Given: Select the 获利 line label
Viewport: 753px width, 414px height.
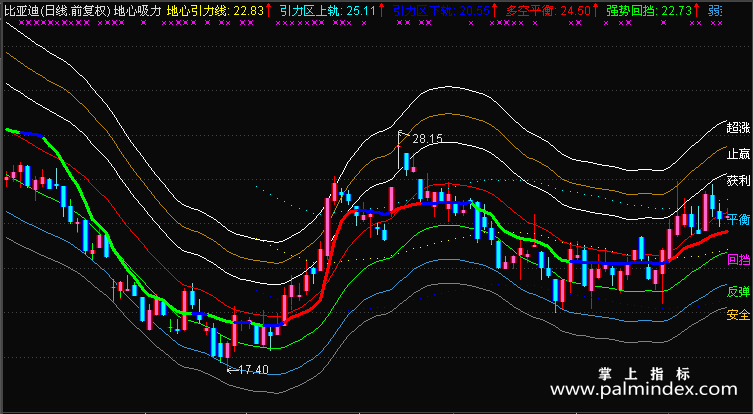Looking at the screenshot, I should coord(738,181).
